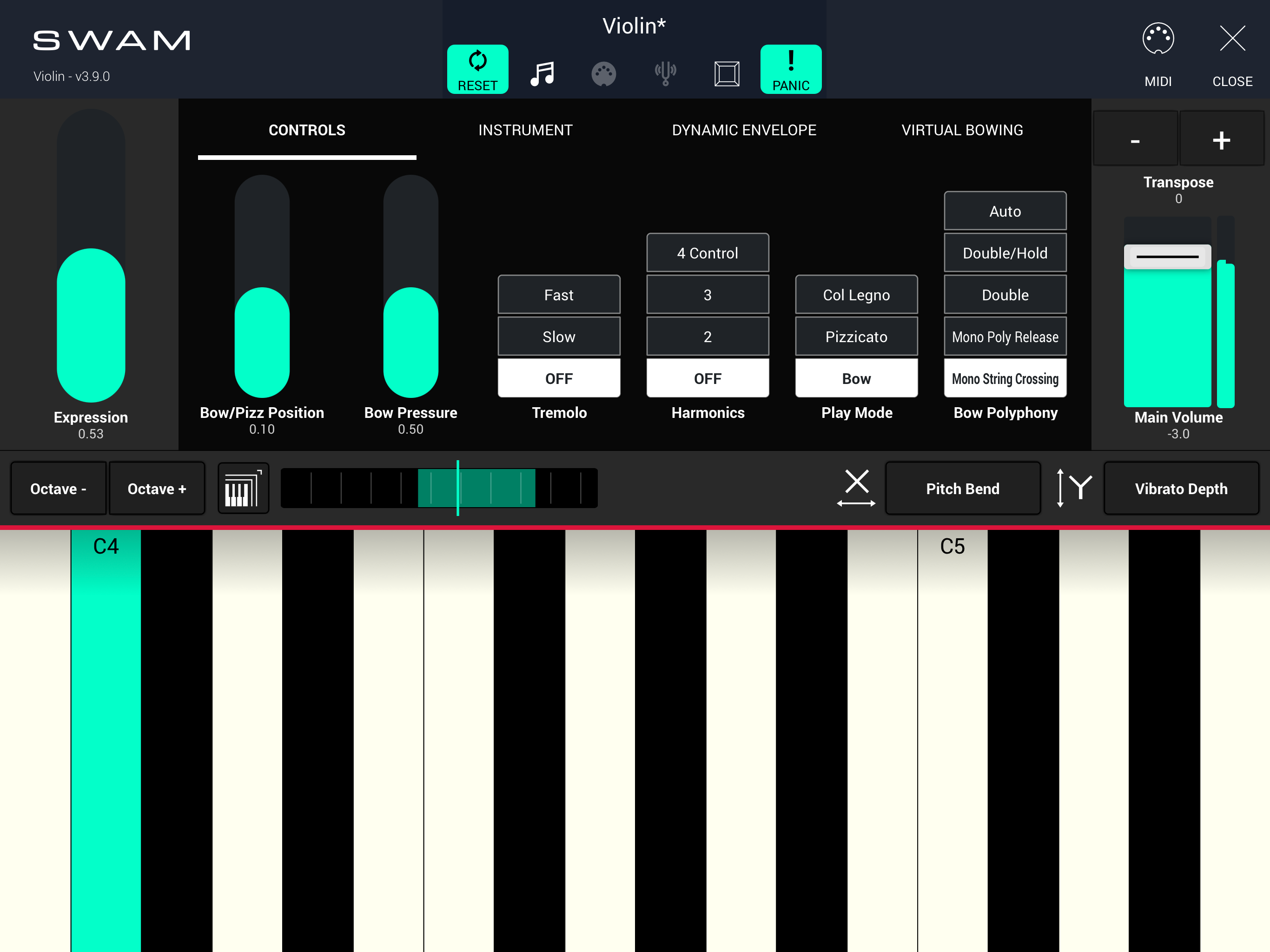Set Play Mode to Col Legno
This screenshot has height=952, width=1270.
pos(857,295)
